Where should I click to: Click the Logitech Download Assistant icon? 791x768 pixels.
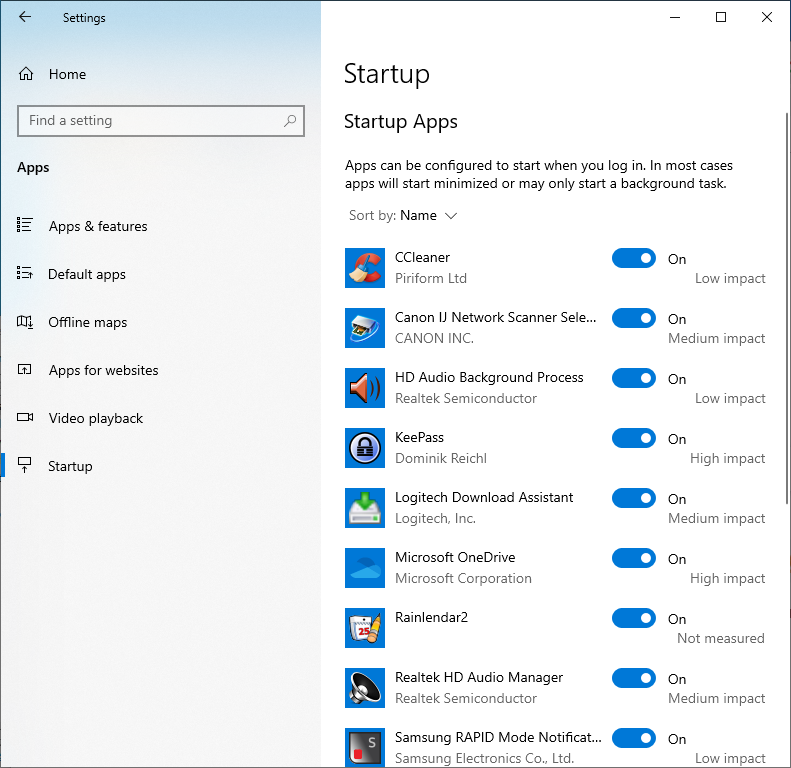(365, 508)
